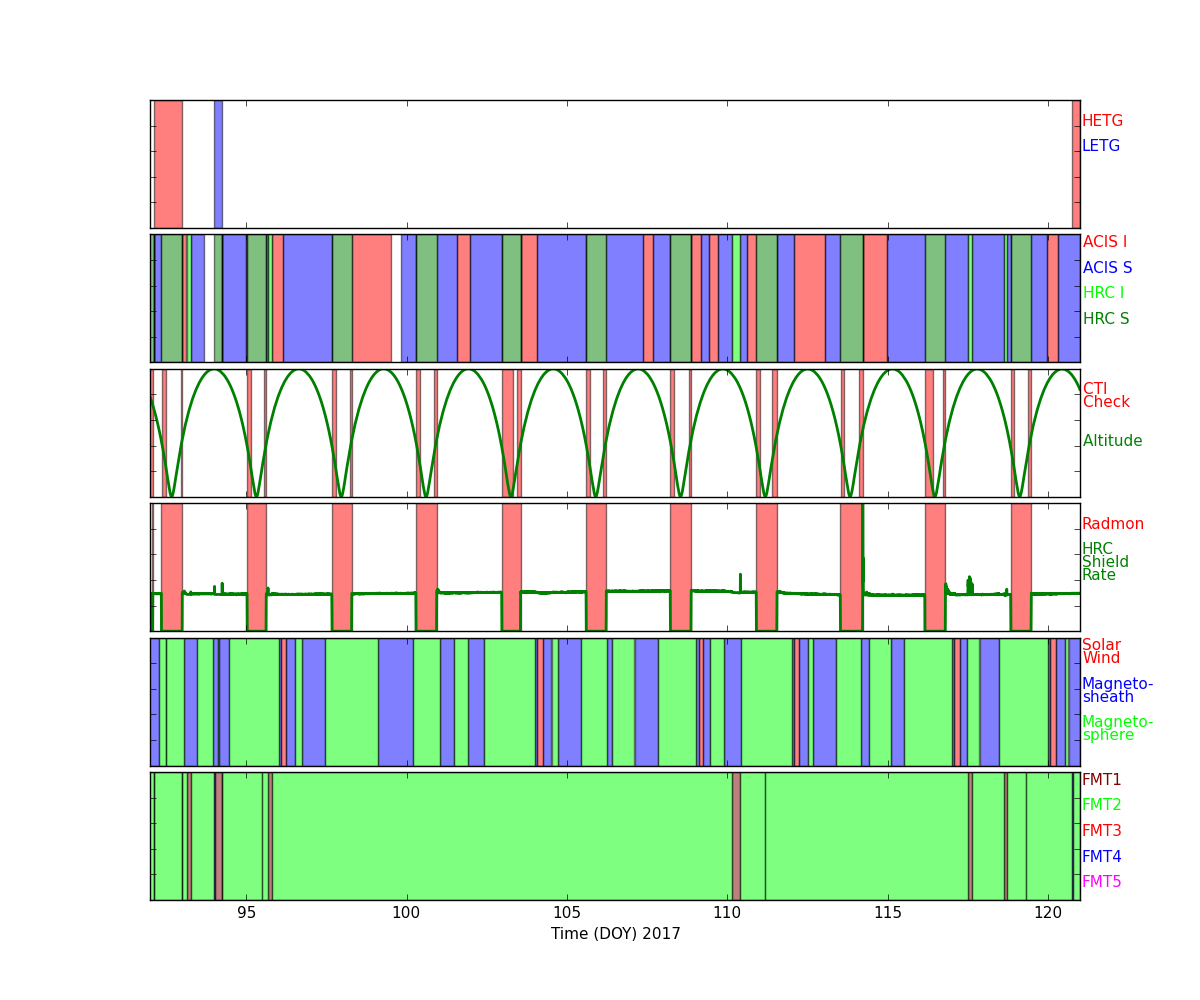Click the blue LETG legend label
This screenshot has width=1200, height=1000.
coord(1100,146)
